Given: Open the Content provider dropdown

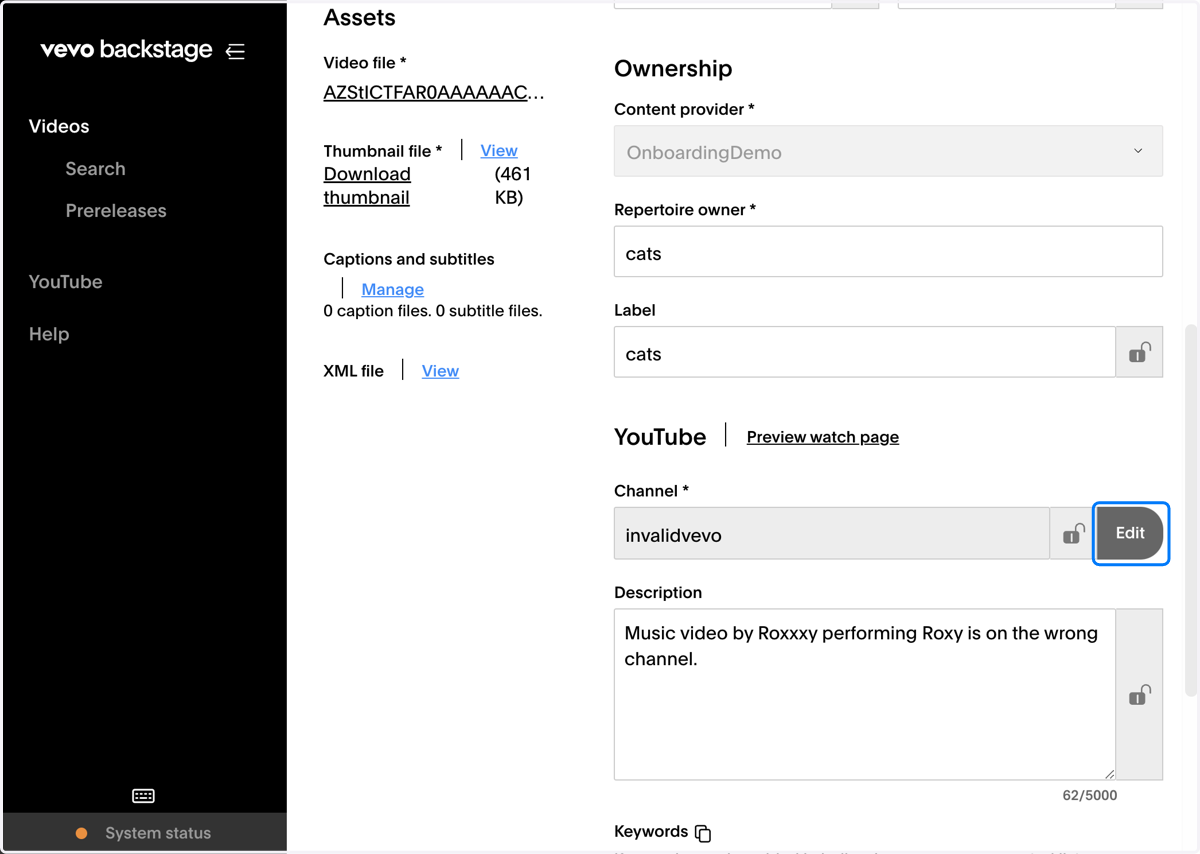Looking at the screenshot, I should [888, 151].
